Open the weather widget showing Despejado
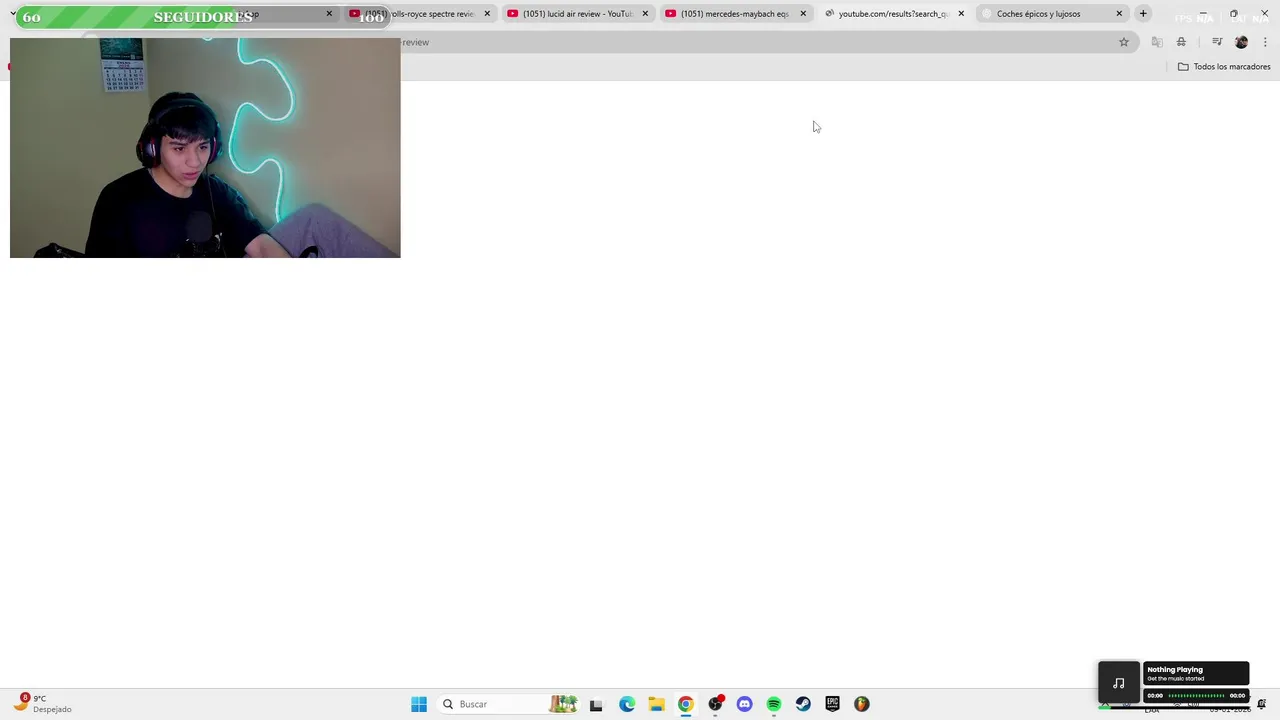The width and height of the screenshot is (1280, 720). coord(43,704)
